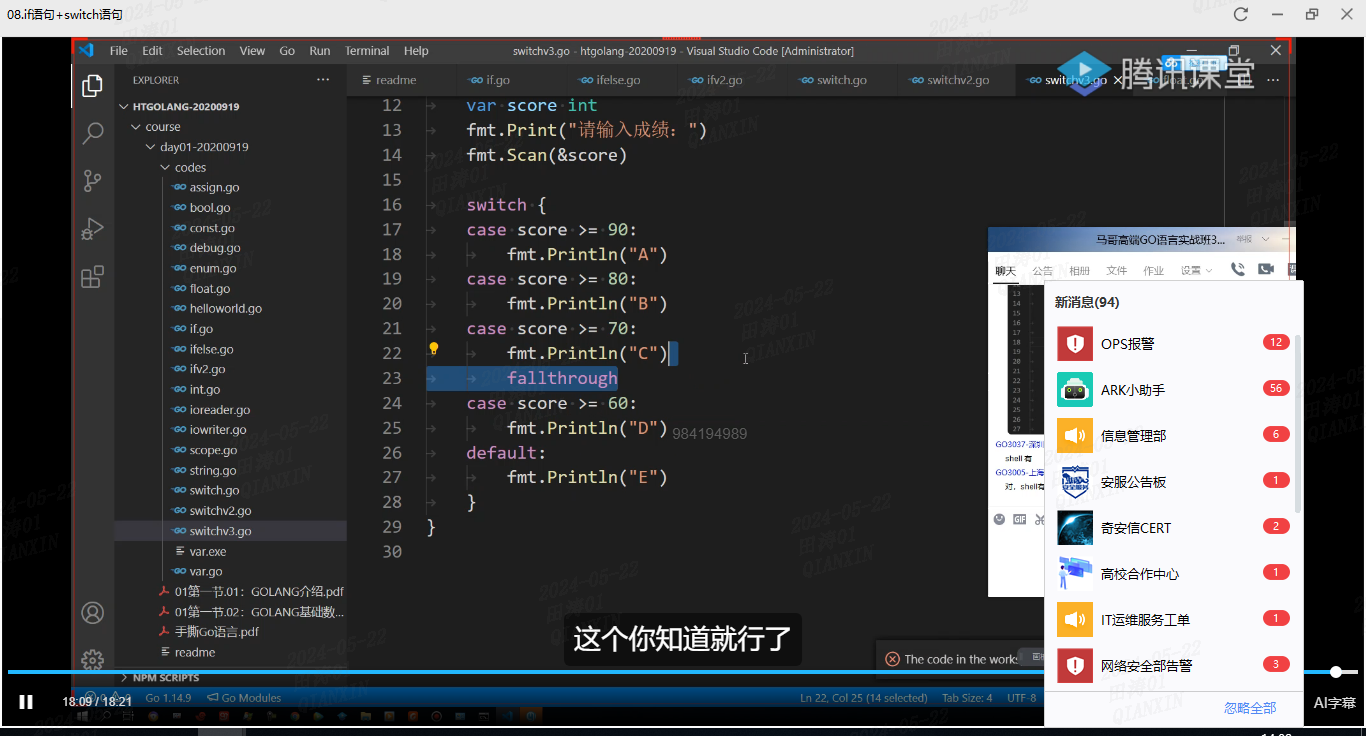The image size is (1366, 736).
Task: Open 设置 dropdown in chat window
Action: coord(1196,270)
